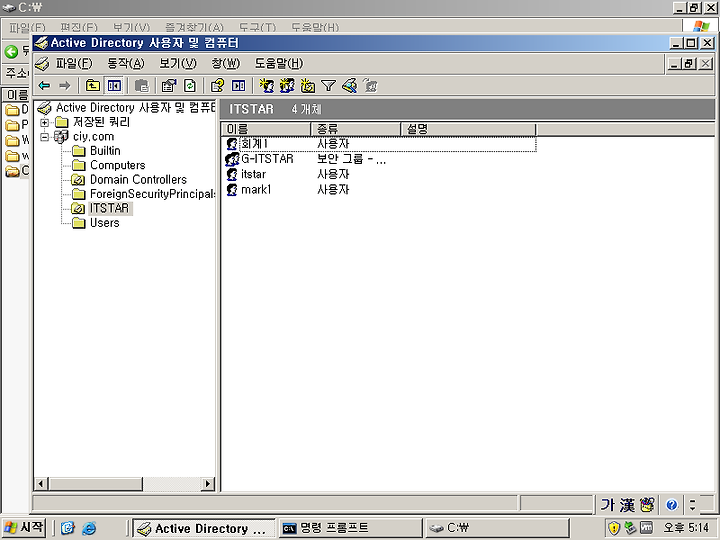Click the 회계1 user icon
Image resolution: width=720 pixels, height=540 pixels.
tap(232, 144)
